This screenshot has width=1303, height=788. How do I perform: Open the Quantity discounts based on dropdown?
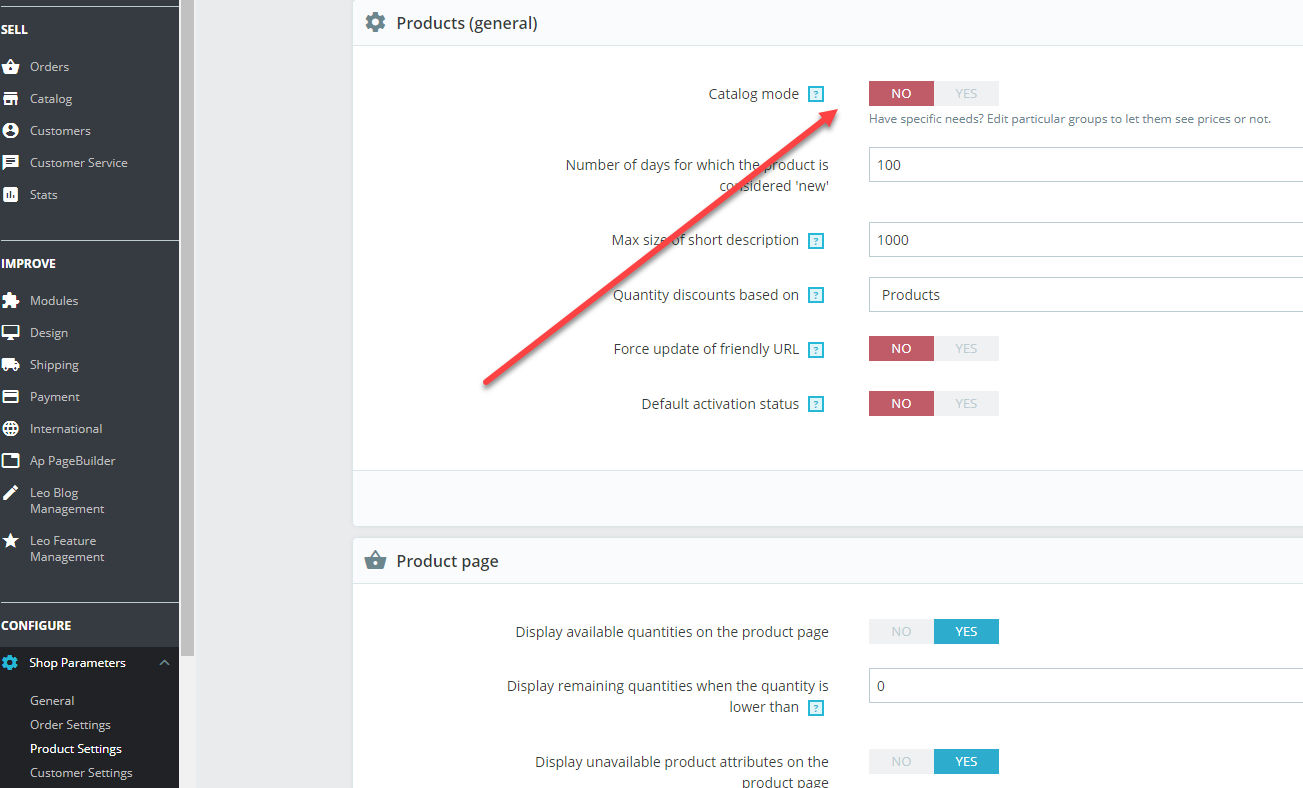coord(1085,295)
